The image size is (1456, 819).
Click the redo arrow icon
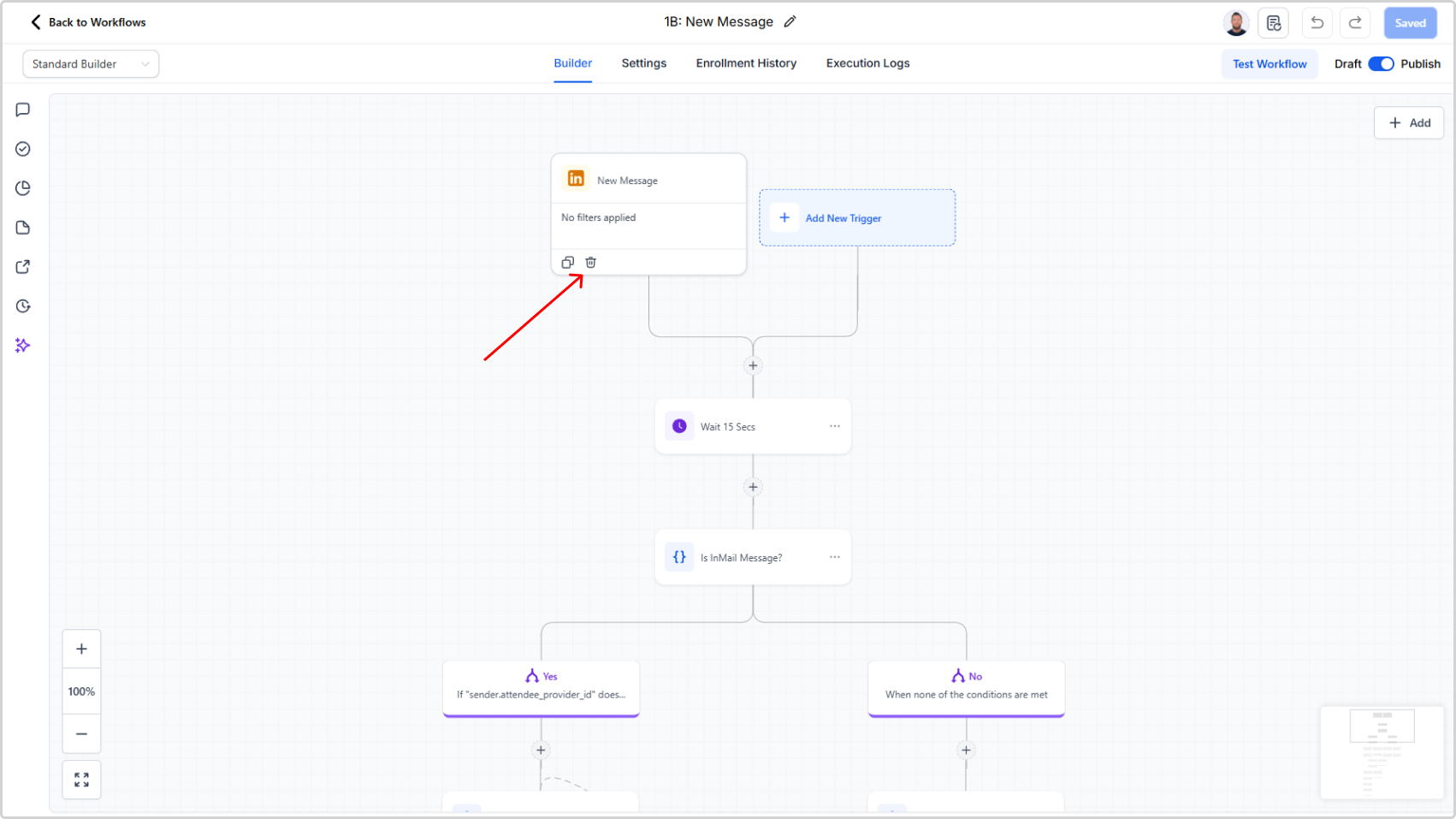pyautogui.click(x=1355, y=23)
